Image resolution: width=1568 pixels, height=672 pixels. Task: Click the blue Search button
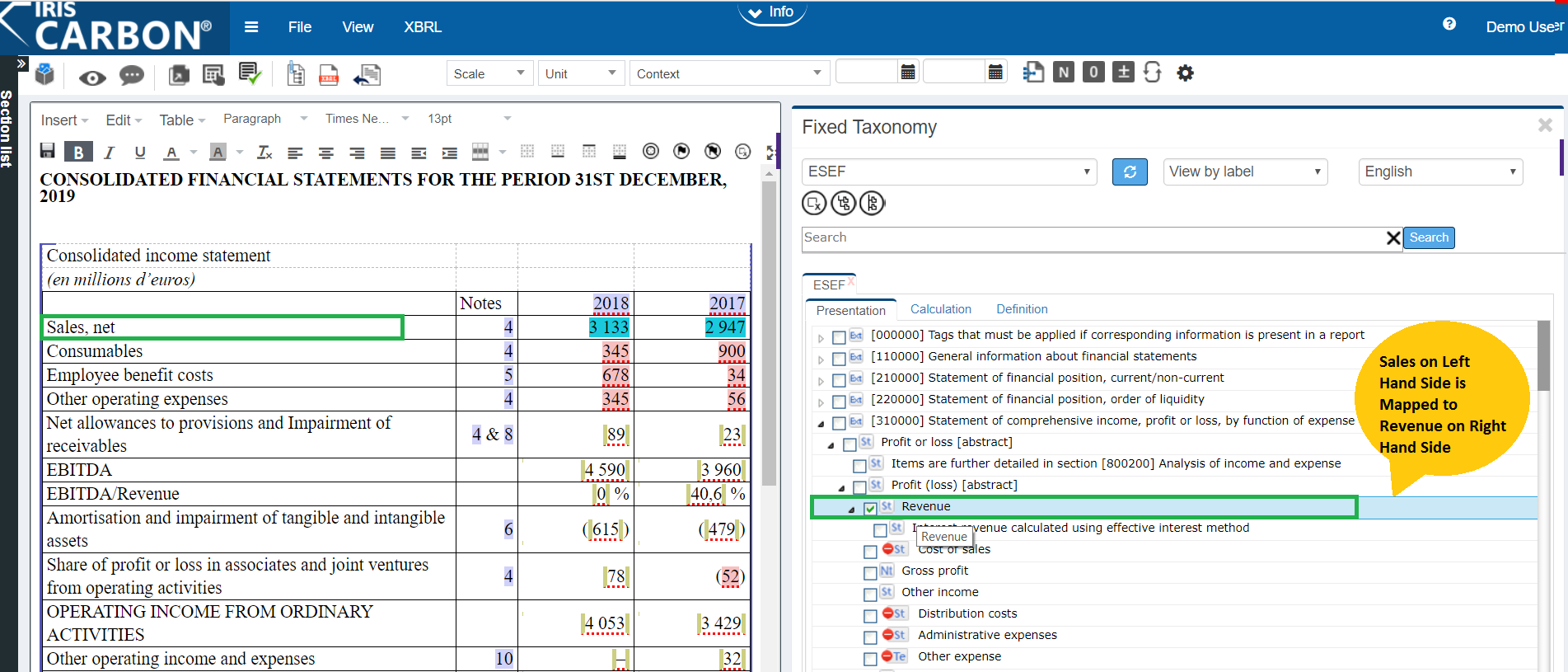[x=1428, y=237]
